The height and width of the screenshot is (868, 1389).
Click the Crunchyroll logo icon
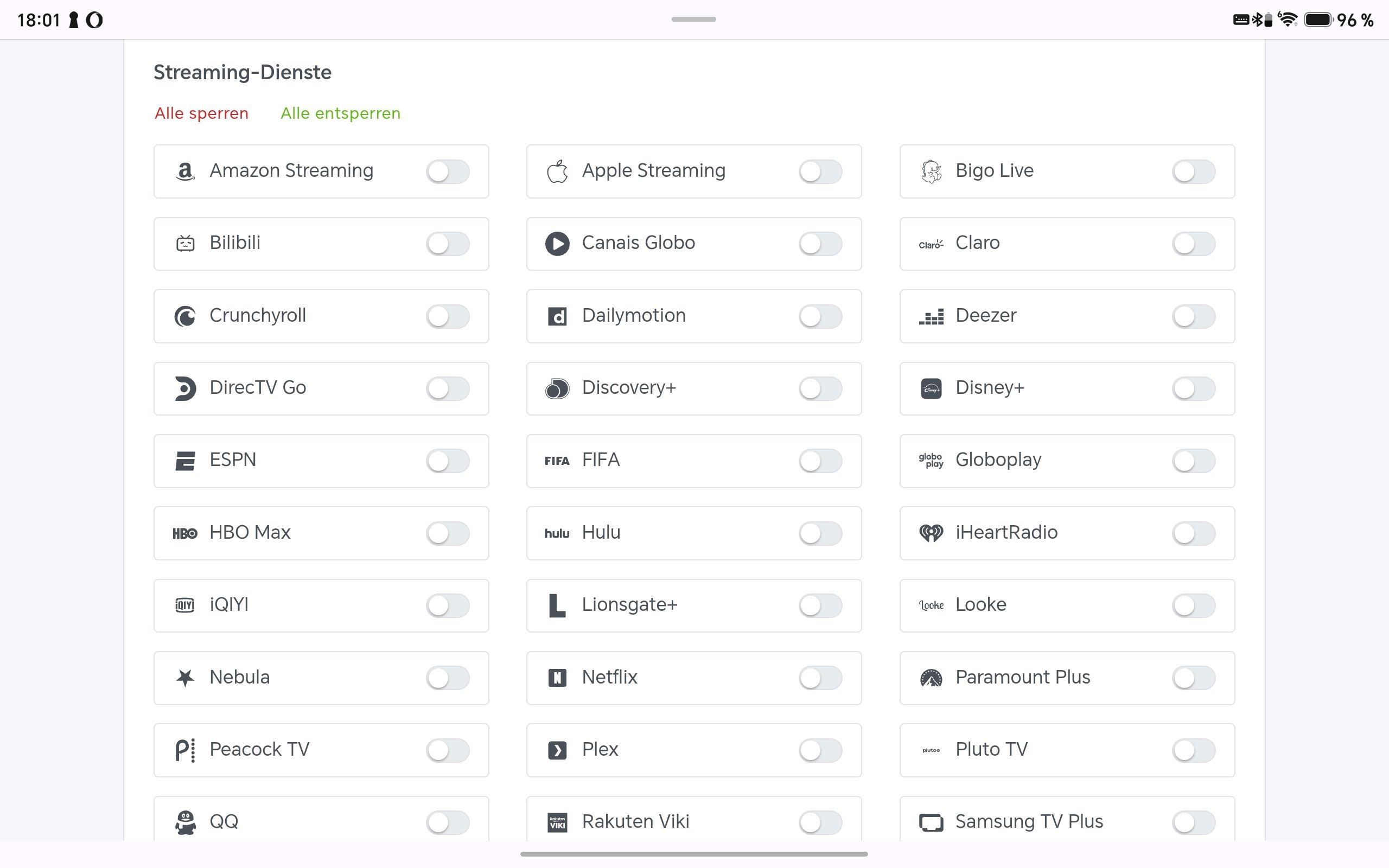(x=185, y=316)
